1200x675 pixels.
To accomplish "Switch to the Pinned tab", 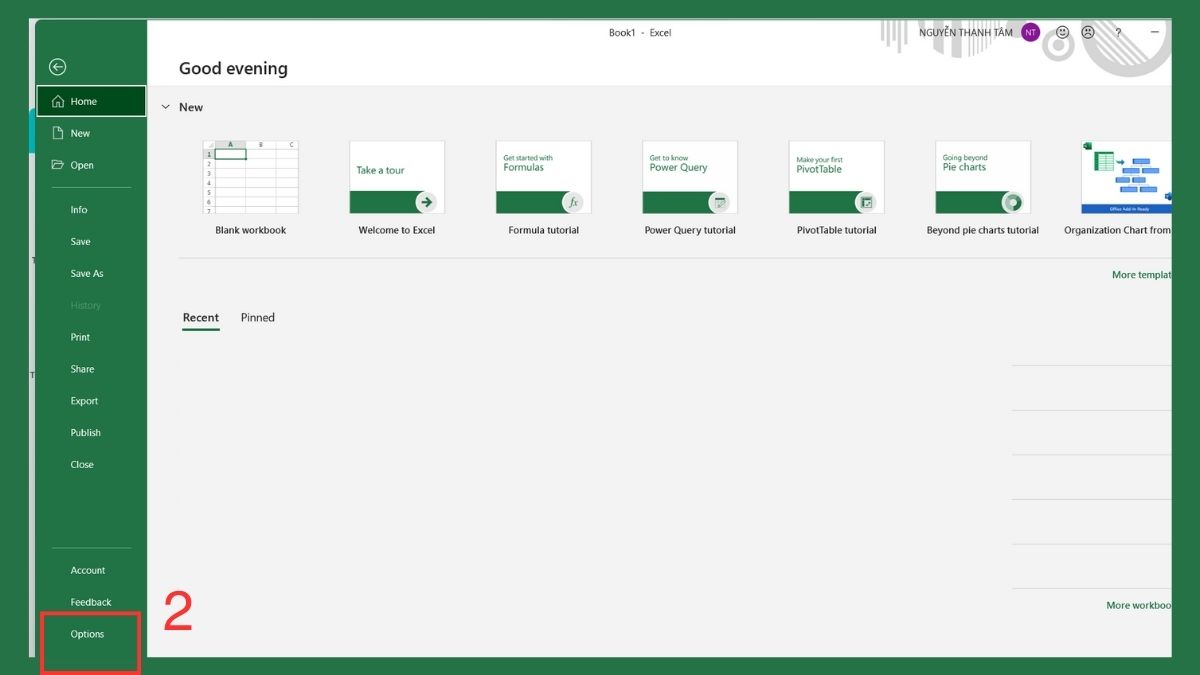I will click(257, 318).
